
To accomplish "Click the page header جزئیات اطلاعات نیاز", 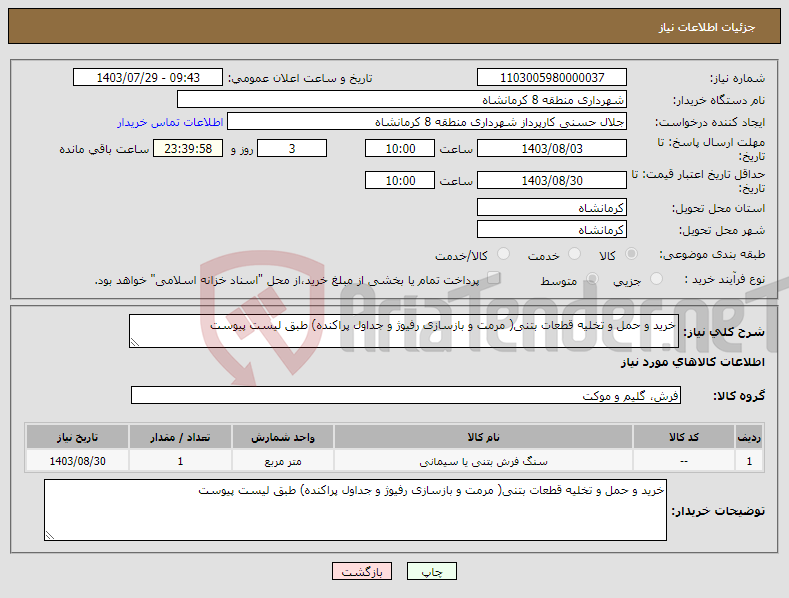I will click(707, 27).
